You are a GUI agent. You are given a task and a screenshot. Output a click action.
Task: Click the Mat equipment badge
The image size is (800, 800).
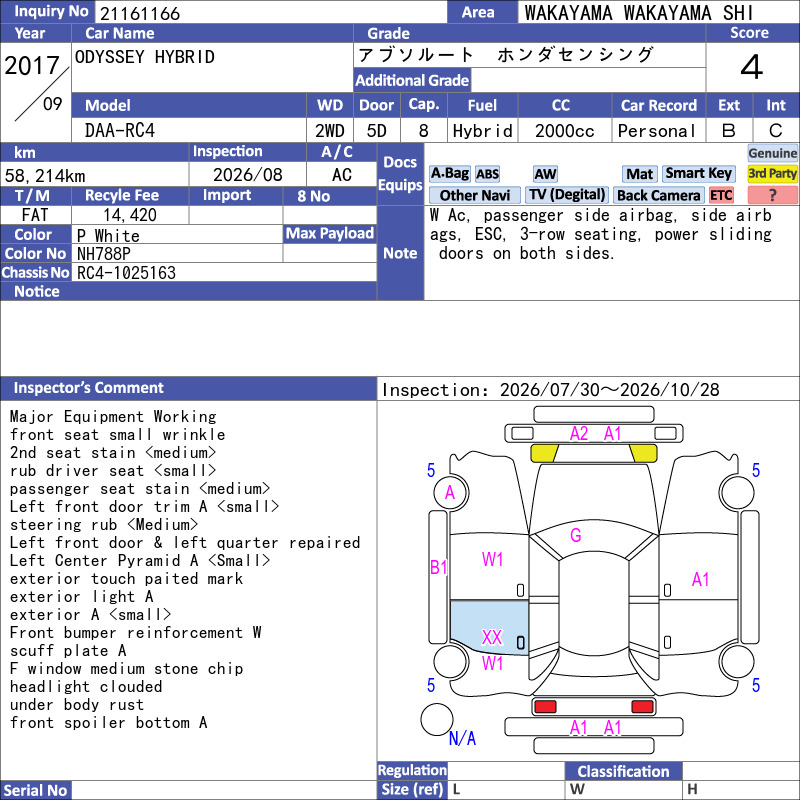click(639, 174)
